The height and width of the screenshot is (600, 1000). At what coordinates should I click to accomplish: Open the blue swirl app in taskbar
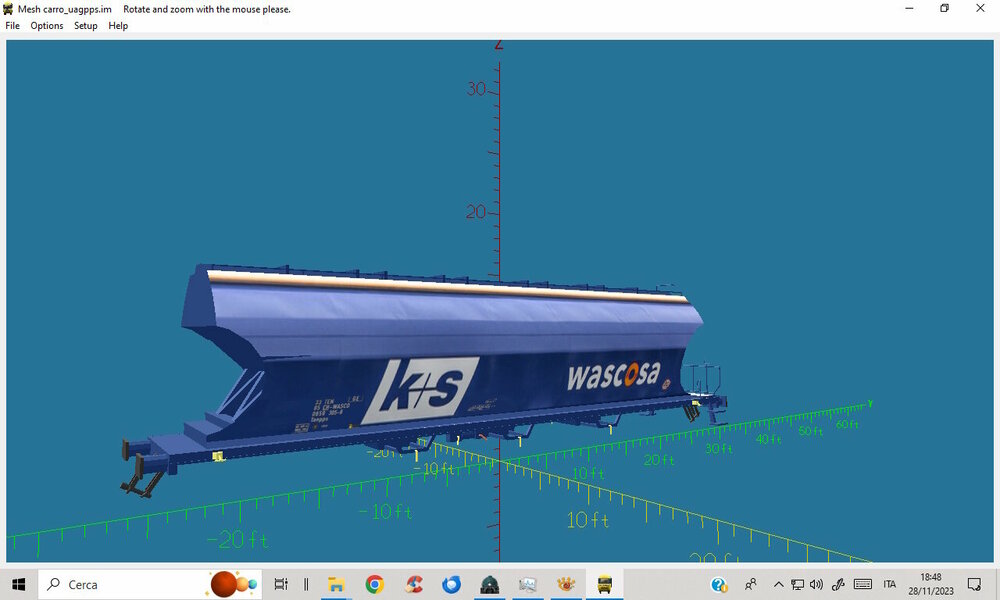[x=452, y=584]
